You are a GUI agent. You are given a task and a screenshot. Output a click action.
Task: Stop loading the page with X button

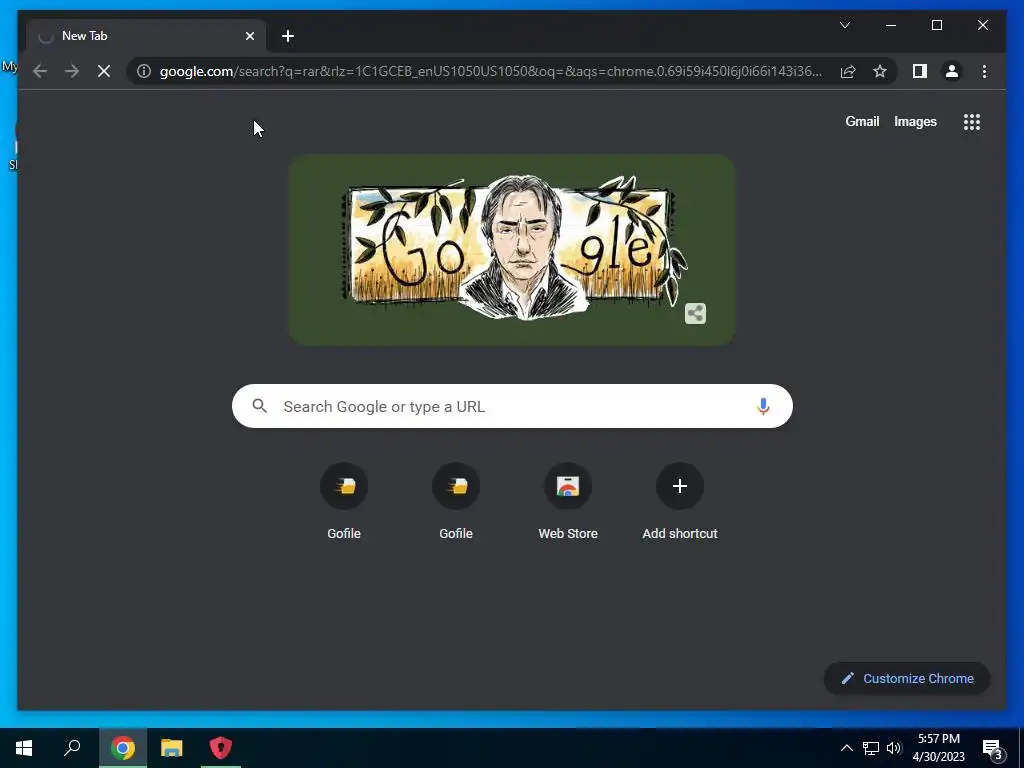coord(104,71)
